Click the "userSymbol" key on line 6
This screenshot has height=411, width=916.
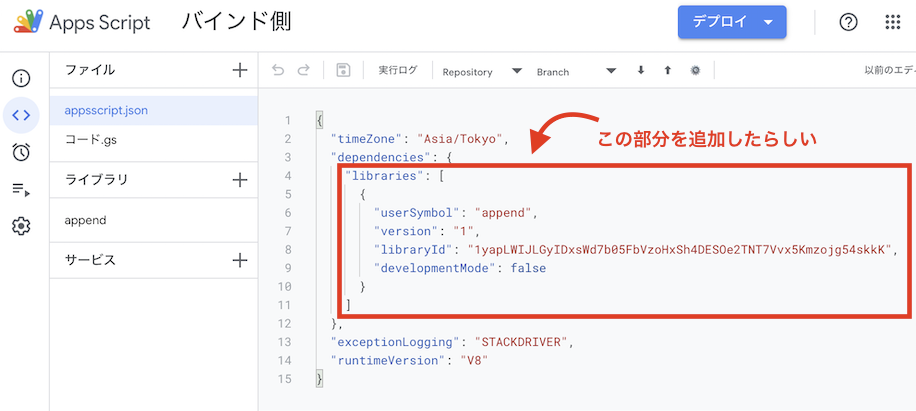[419, 213]
